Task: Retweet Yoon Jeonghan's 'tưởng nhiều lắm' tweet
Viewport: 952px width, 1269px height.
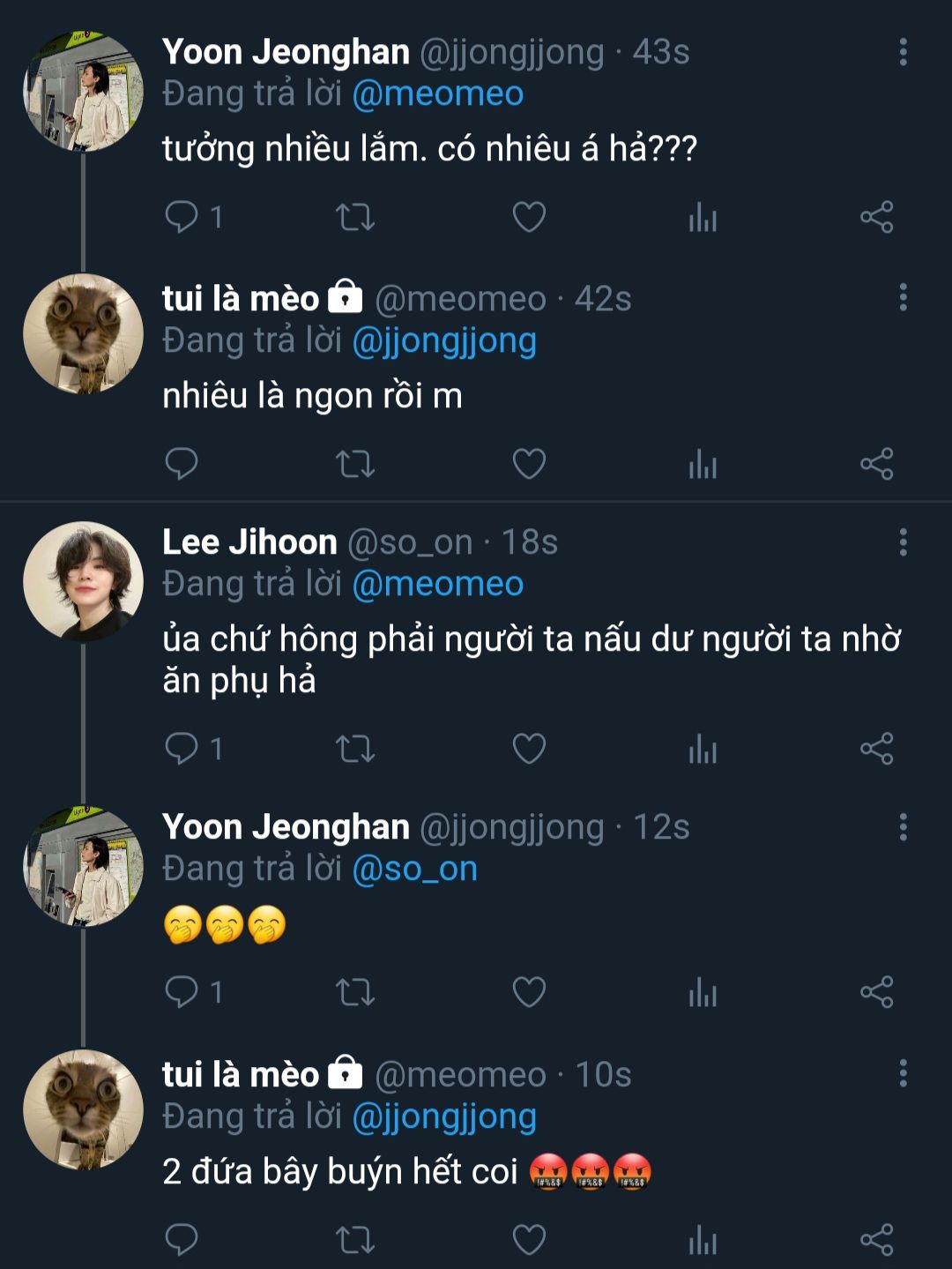Action: click(x=355, y=216)
